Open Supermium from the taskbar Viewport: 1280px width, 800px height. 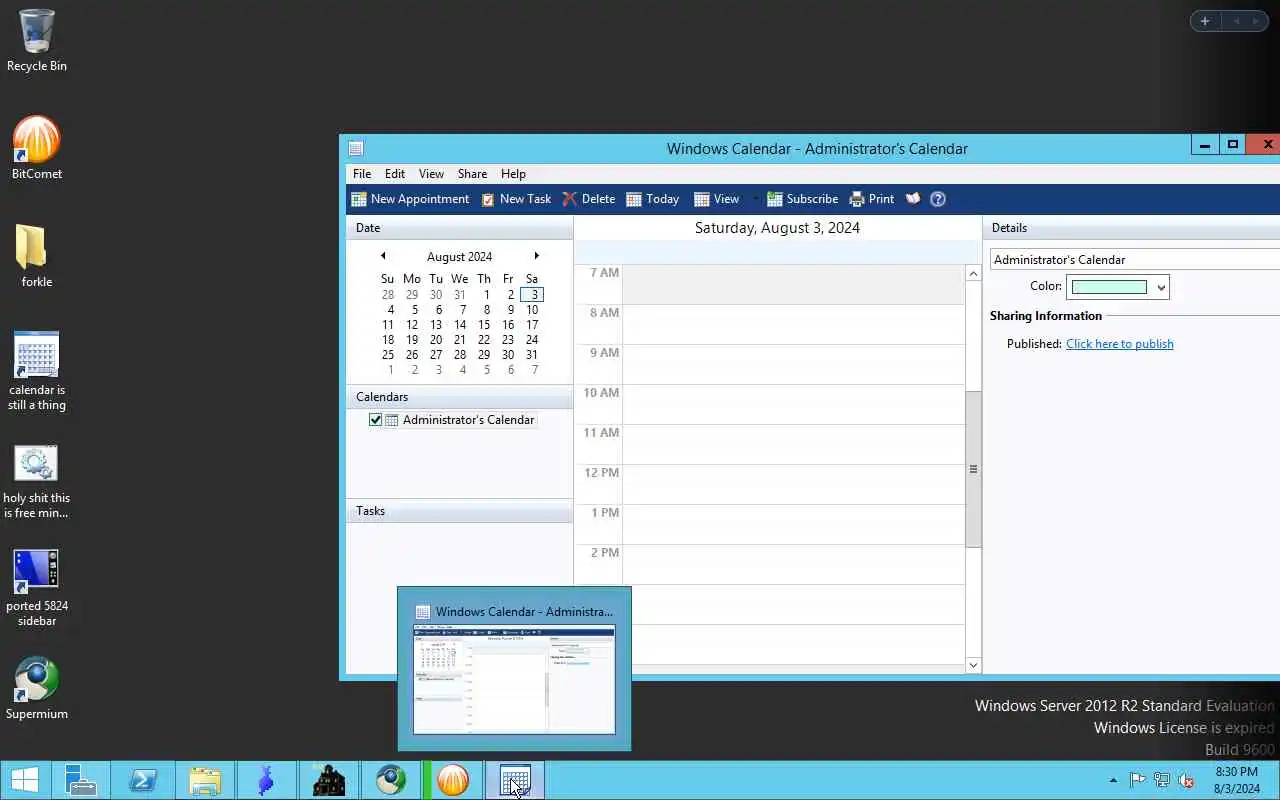pyautogui.click(x=391, y=780)
